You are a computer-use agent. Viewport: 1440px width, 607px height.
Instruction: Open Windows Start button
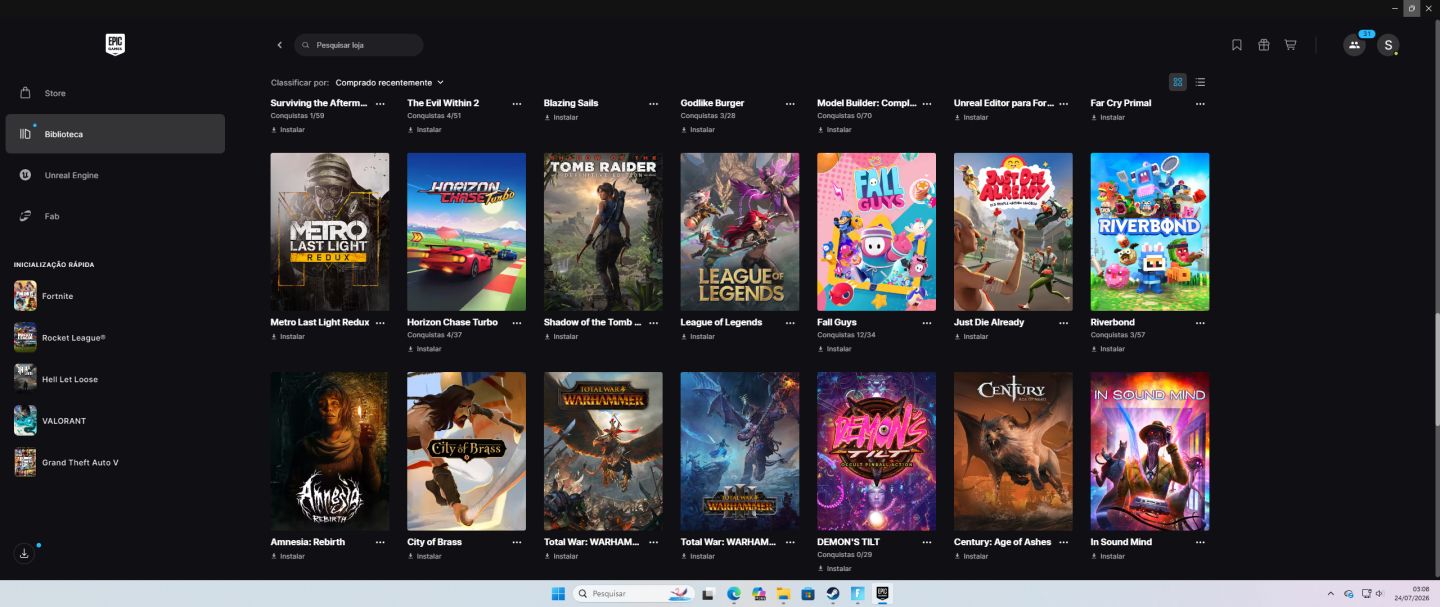(558, 594)
